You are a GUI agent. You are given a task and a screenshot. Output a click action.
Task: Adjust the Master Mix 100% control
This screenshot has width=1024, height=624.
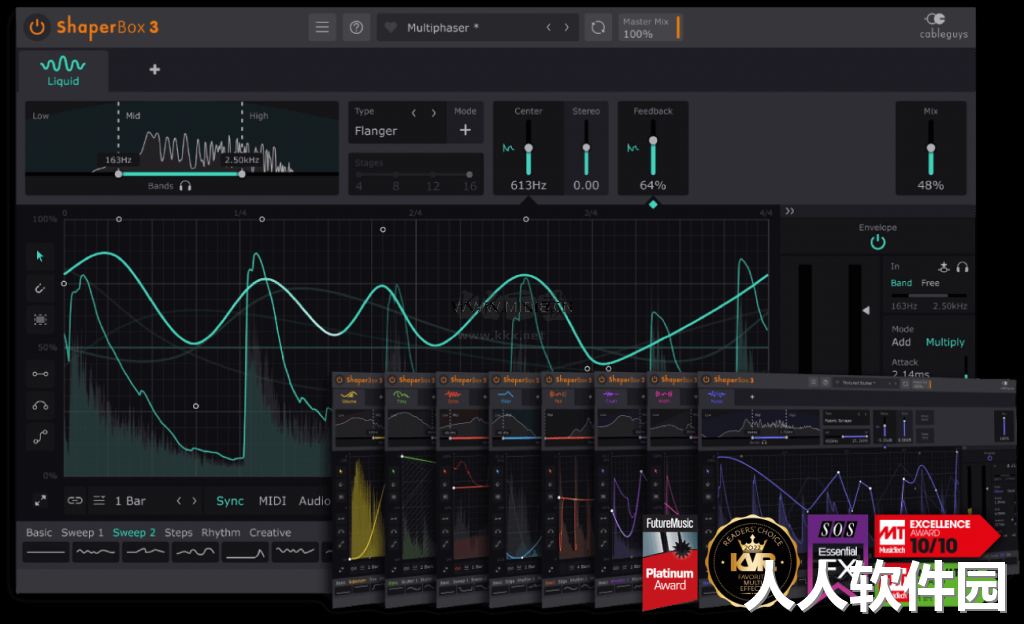(x=650, y=27)
